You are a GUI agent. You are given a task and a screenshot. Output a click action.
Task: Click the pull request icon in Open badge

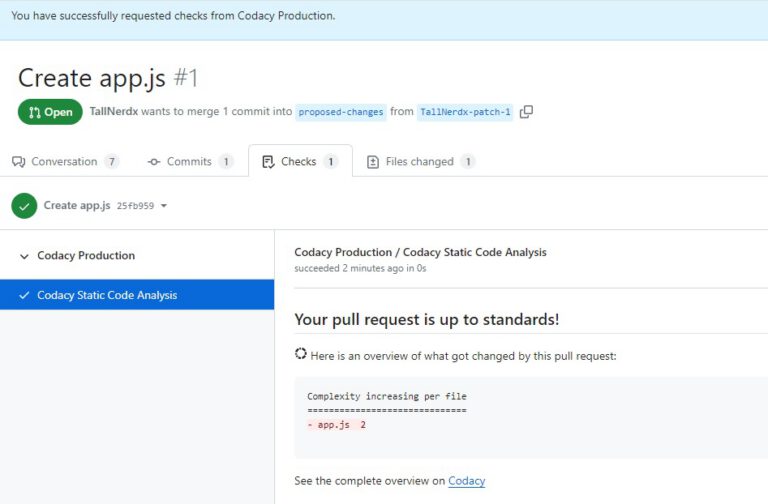tap(34, 112)
